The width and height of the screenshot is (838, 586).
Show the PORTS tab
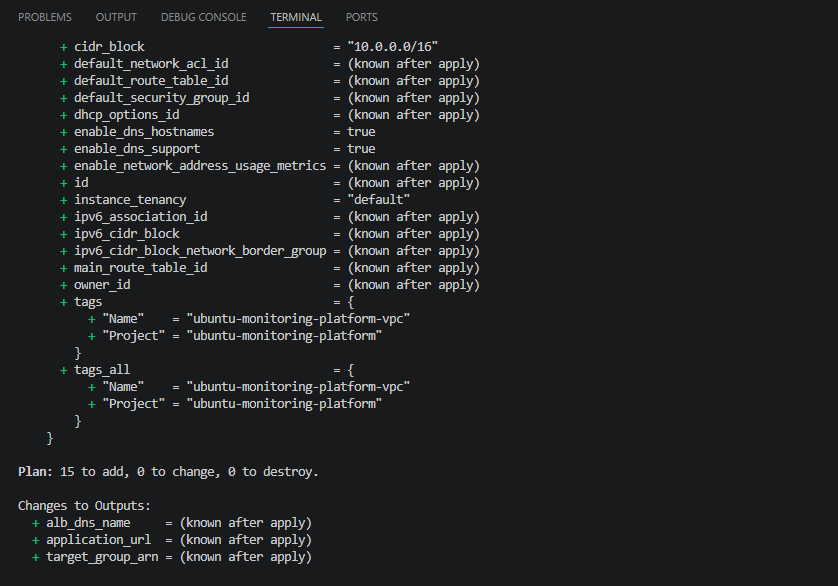click(x=361, y=17)
